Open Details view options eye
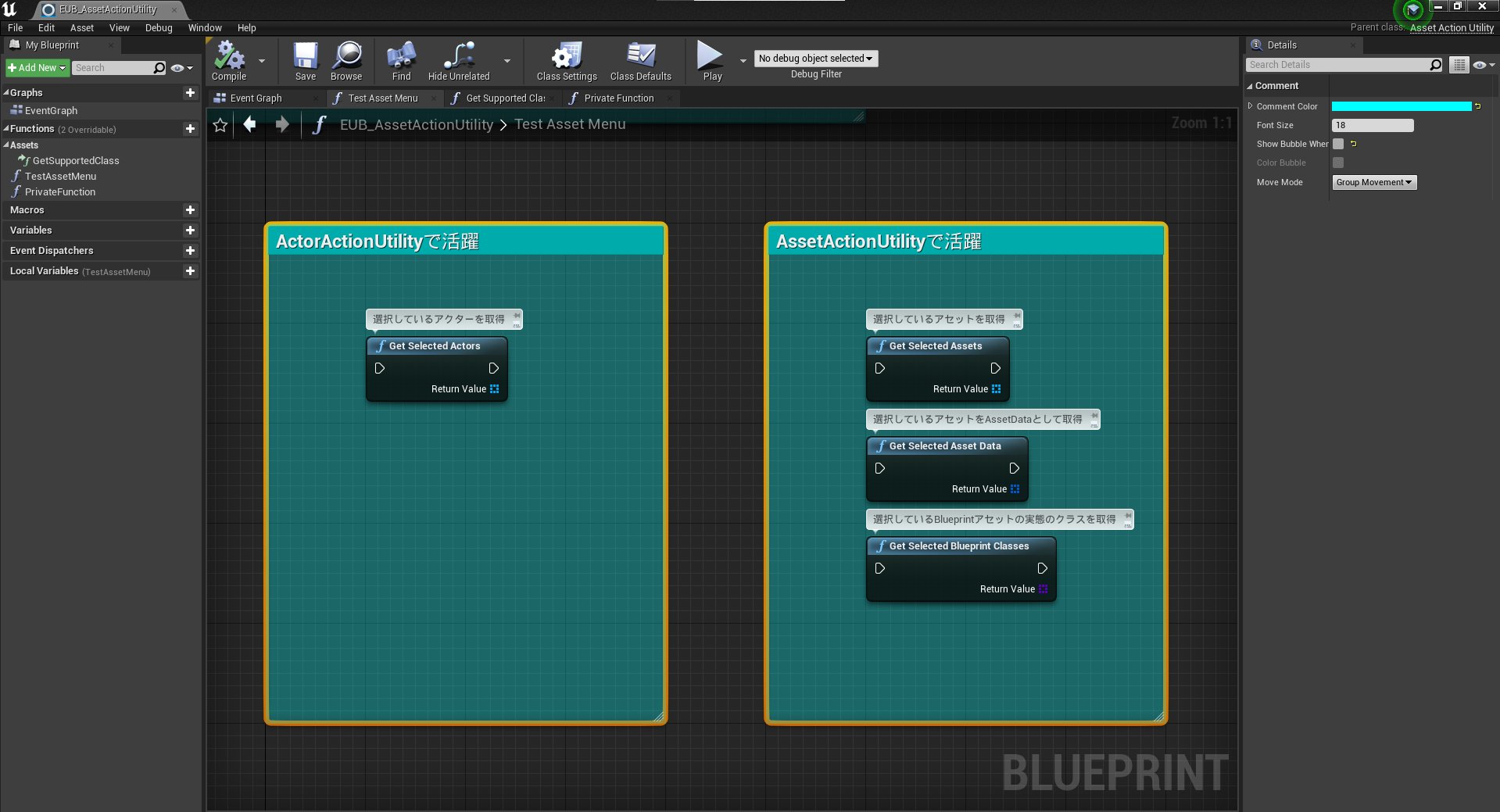This screenshot has width=1500, height=812. click(x=1484, y=65)
